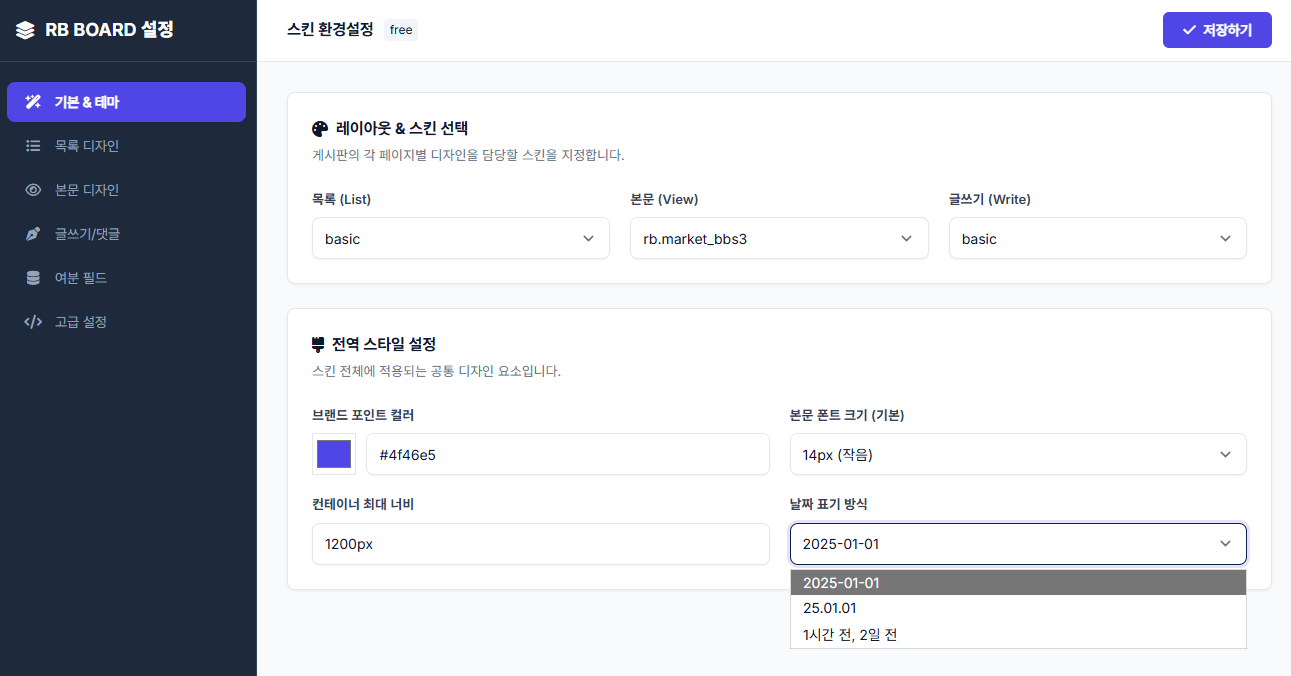The width and height of the screenshot is (1291, 676).
Task: Expand the 글쓰기 (Write) skin dropdown
Action: click(x=1097, y=239)
